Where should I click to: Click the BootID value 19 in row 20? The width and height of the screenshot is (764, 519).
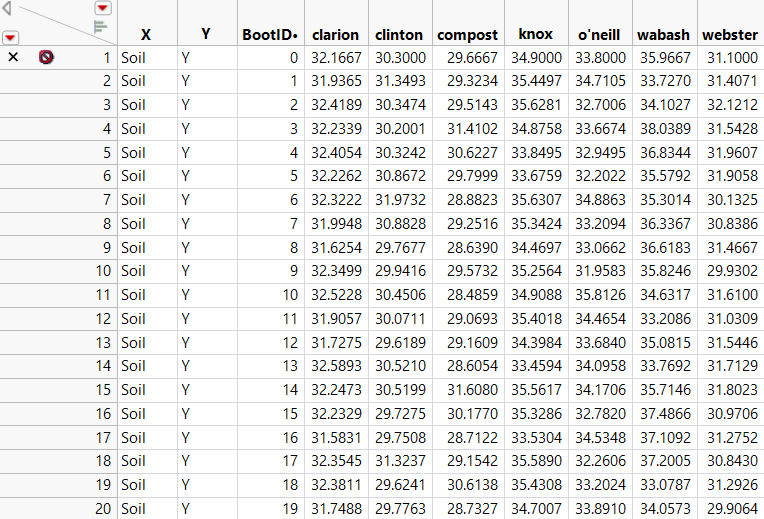tap(290, 509)
